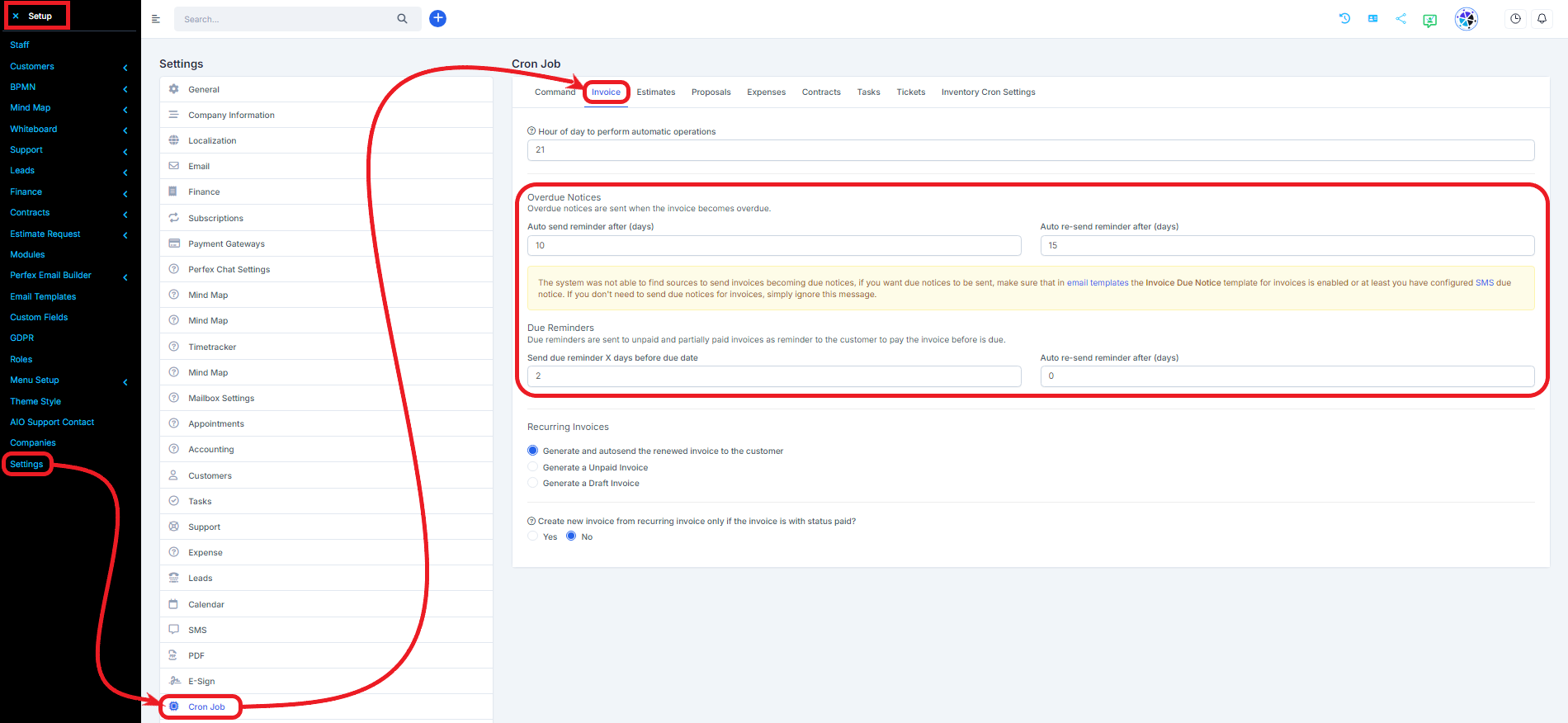Click the Subscriptions refresh icon
The height and width of the screenshot is (723, 1568).
(174, 218)
